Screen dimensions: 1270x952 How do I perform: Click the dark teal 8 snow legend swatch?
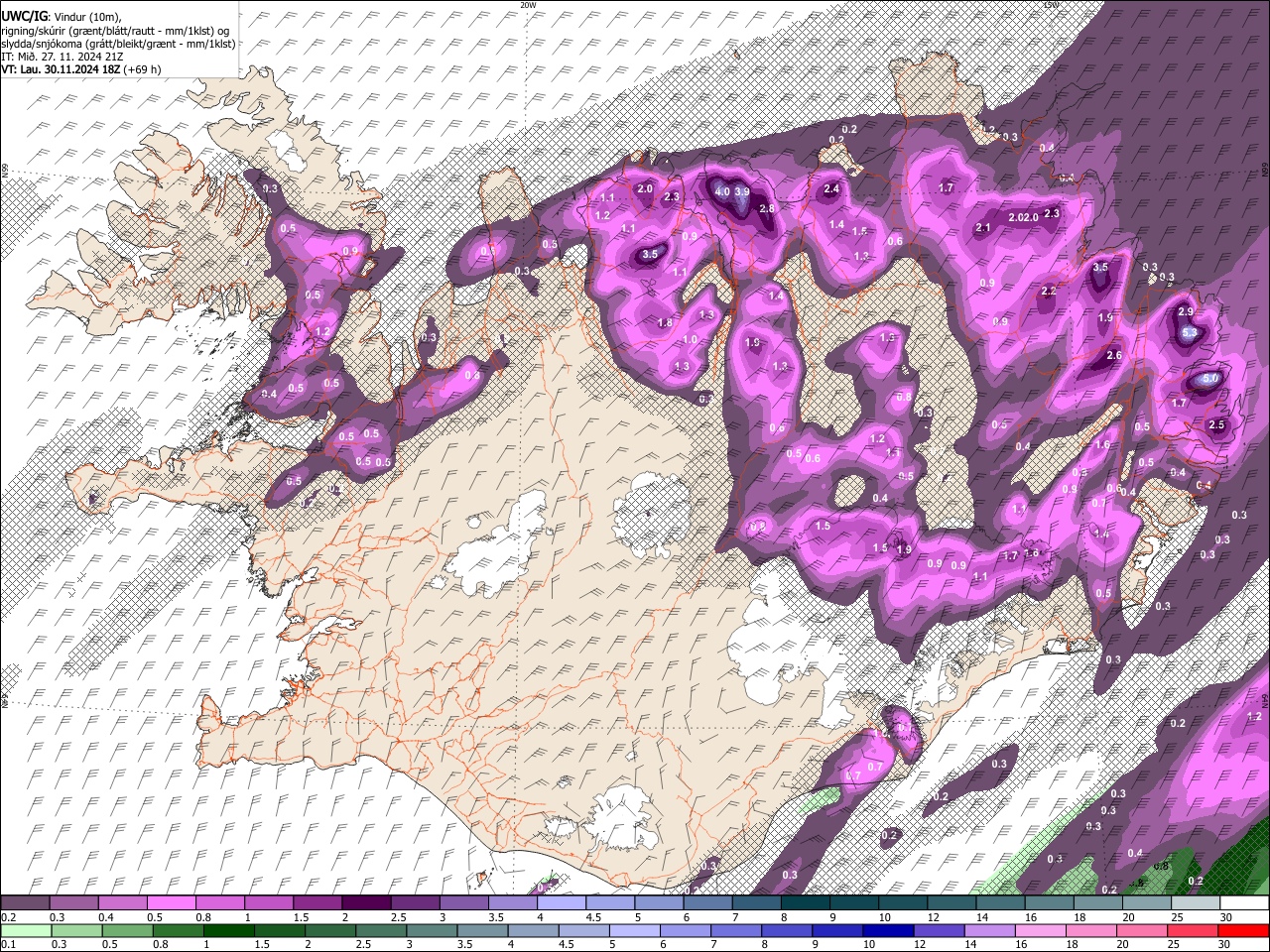click(x=805, y=902)
